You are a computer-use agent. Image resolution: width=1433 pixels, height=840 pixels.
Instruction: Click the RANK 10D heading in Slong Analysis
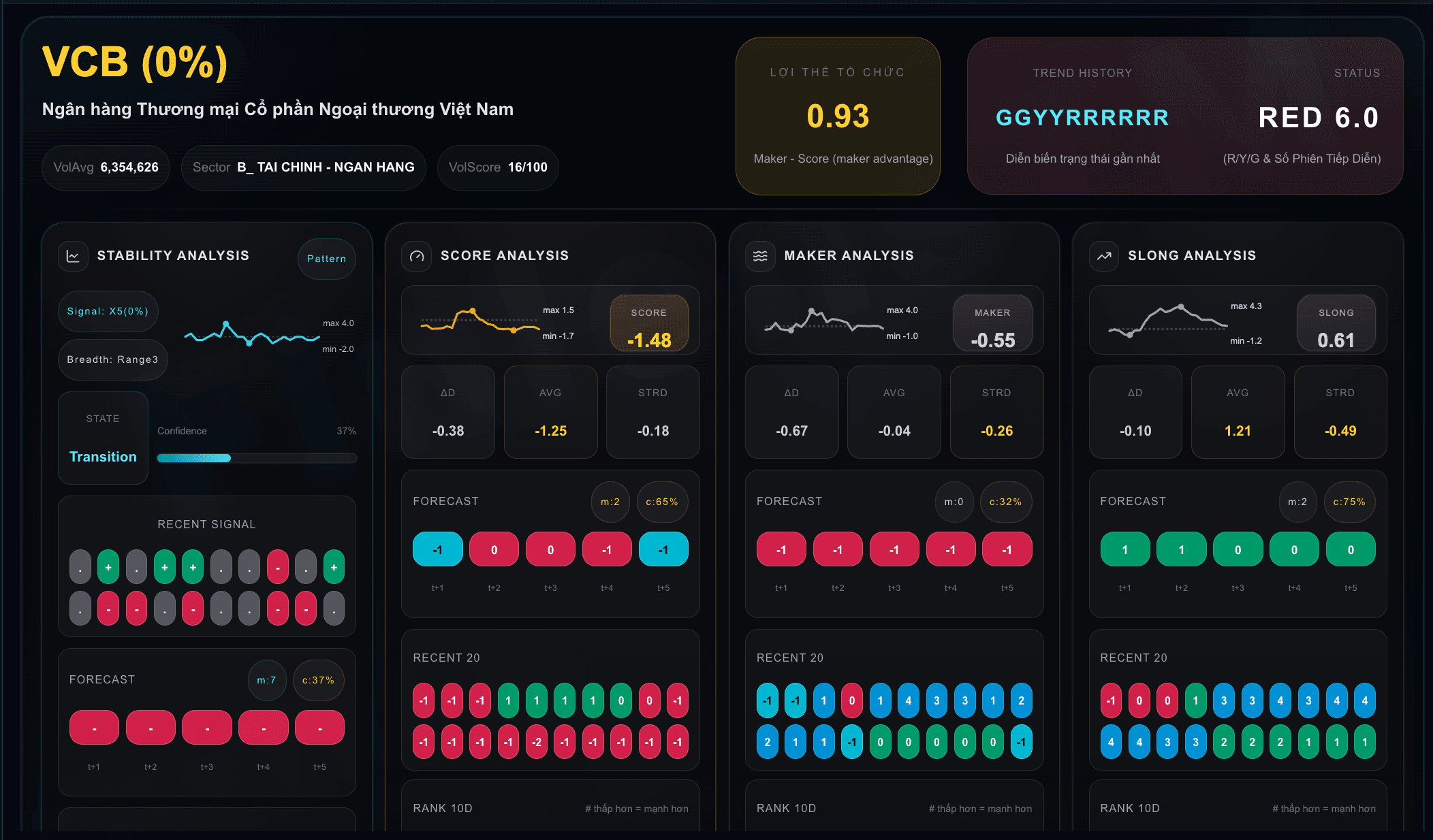[x=1130, y=808]
